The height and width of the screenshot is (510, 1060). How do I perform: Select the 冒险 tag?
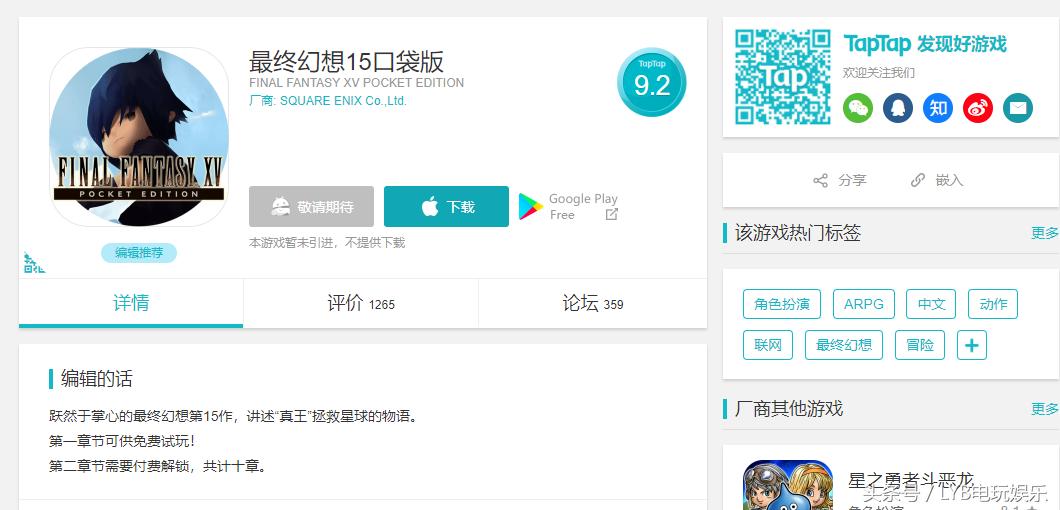tap(919, 345)
